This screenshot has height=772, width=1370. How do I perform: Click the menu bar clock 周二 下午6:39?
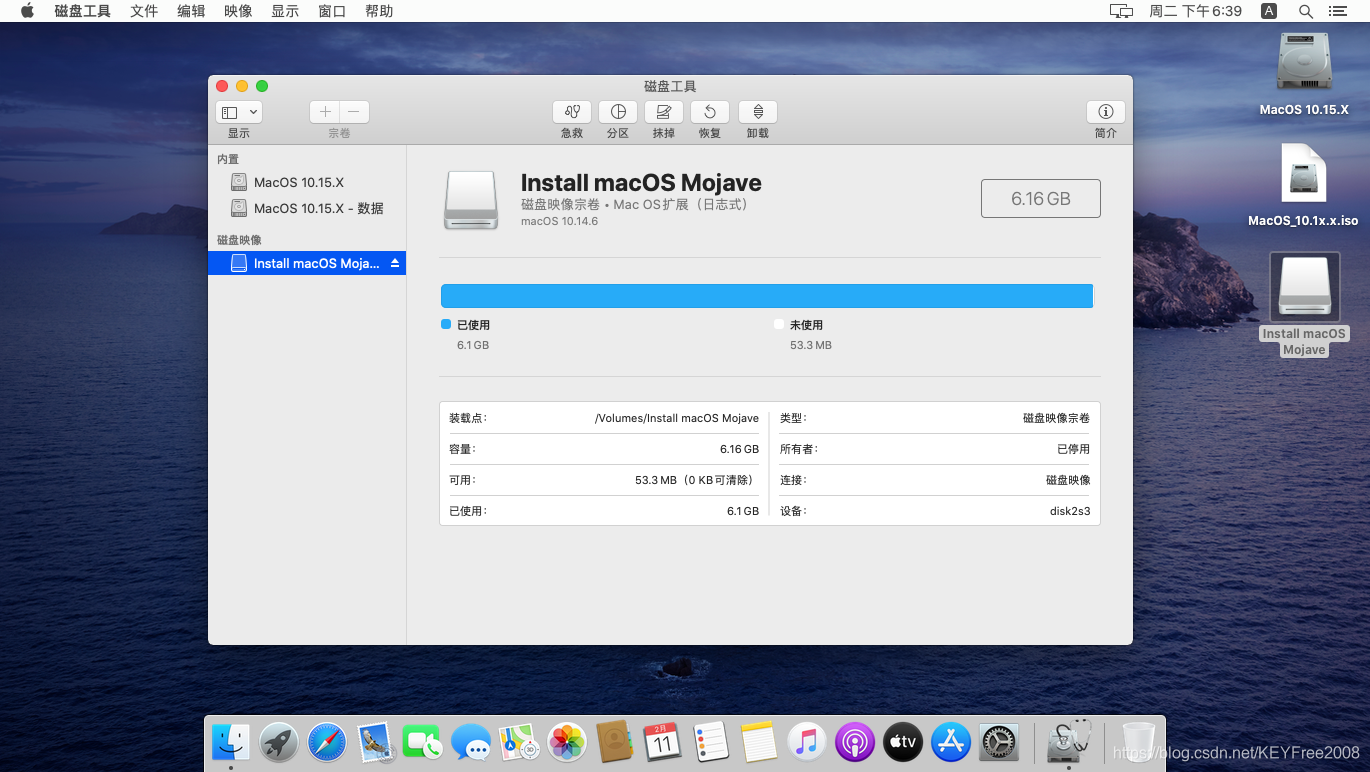point(1195,11)
